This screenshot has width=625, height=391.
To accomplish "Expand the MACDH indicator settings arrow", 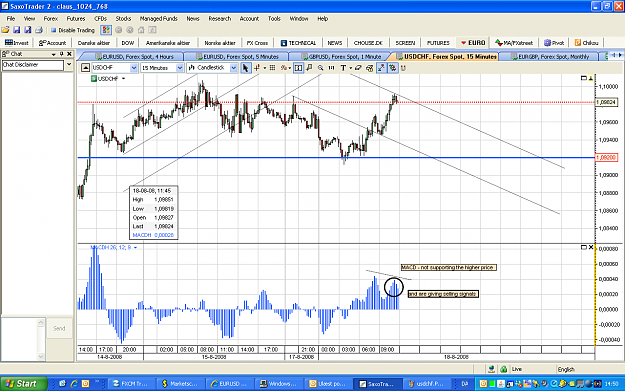I will pyautogui.click(x=136, y=248).
